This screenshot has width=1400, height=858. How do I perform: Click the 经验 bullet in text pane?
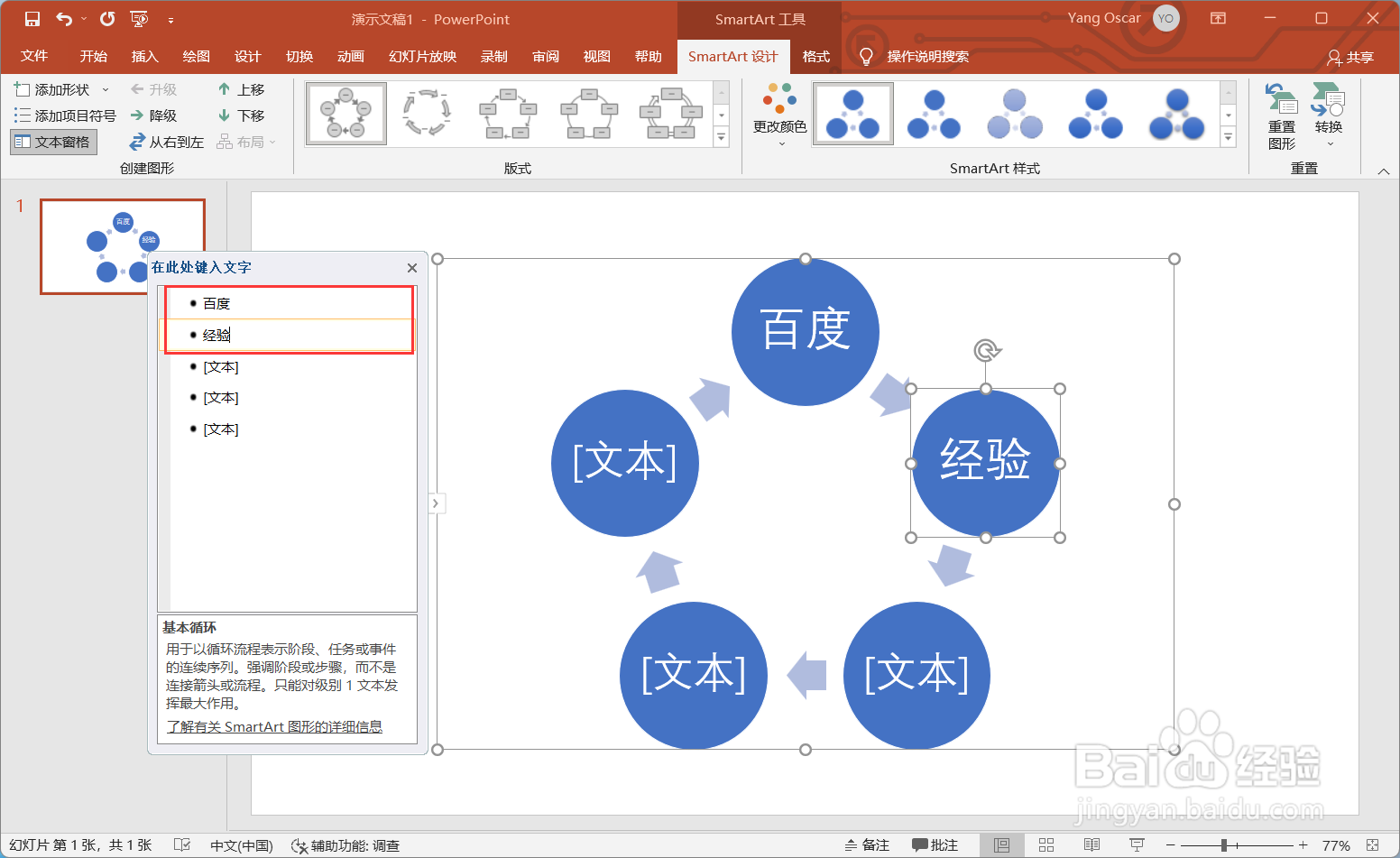click(216, 335)
